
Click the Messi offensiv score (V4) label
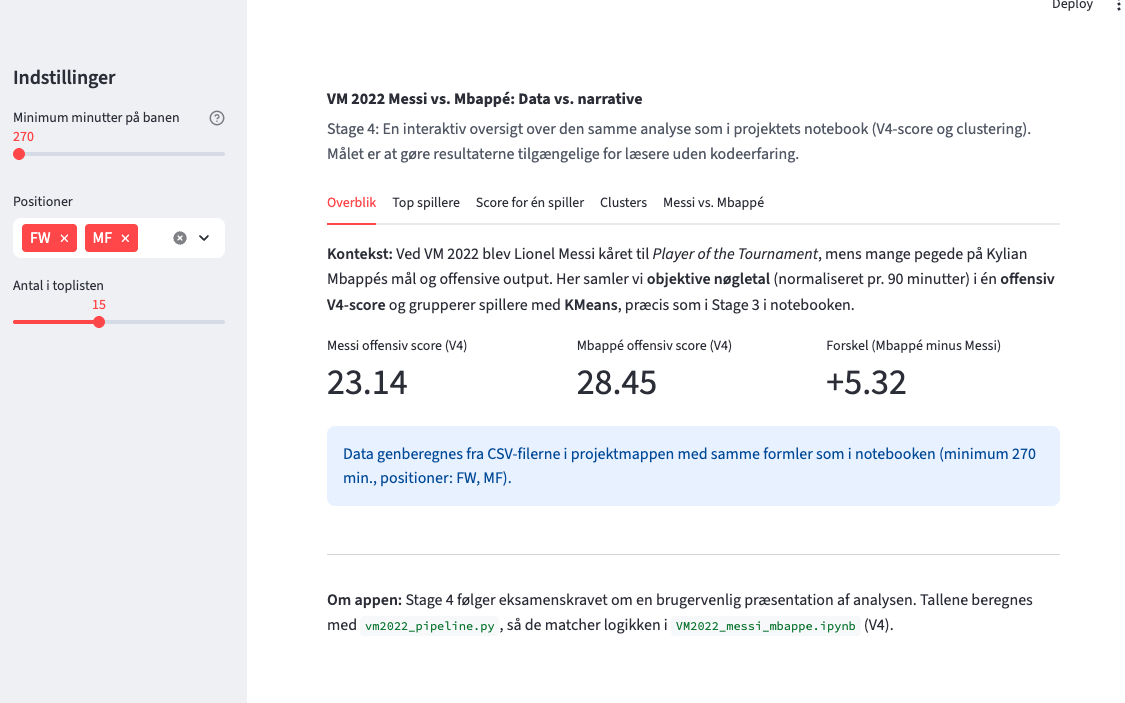[397, 346]
